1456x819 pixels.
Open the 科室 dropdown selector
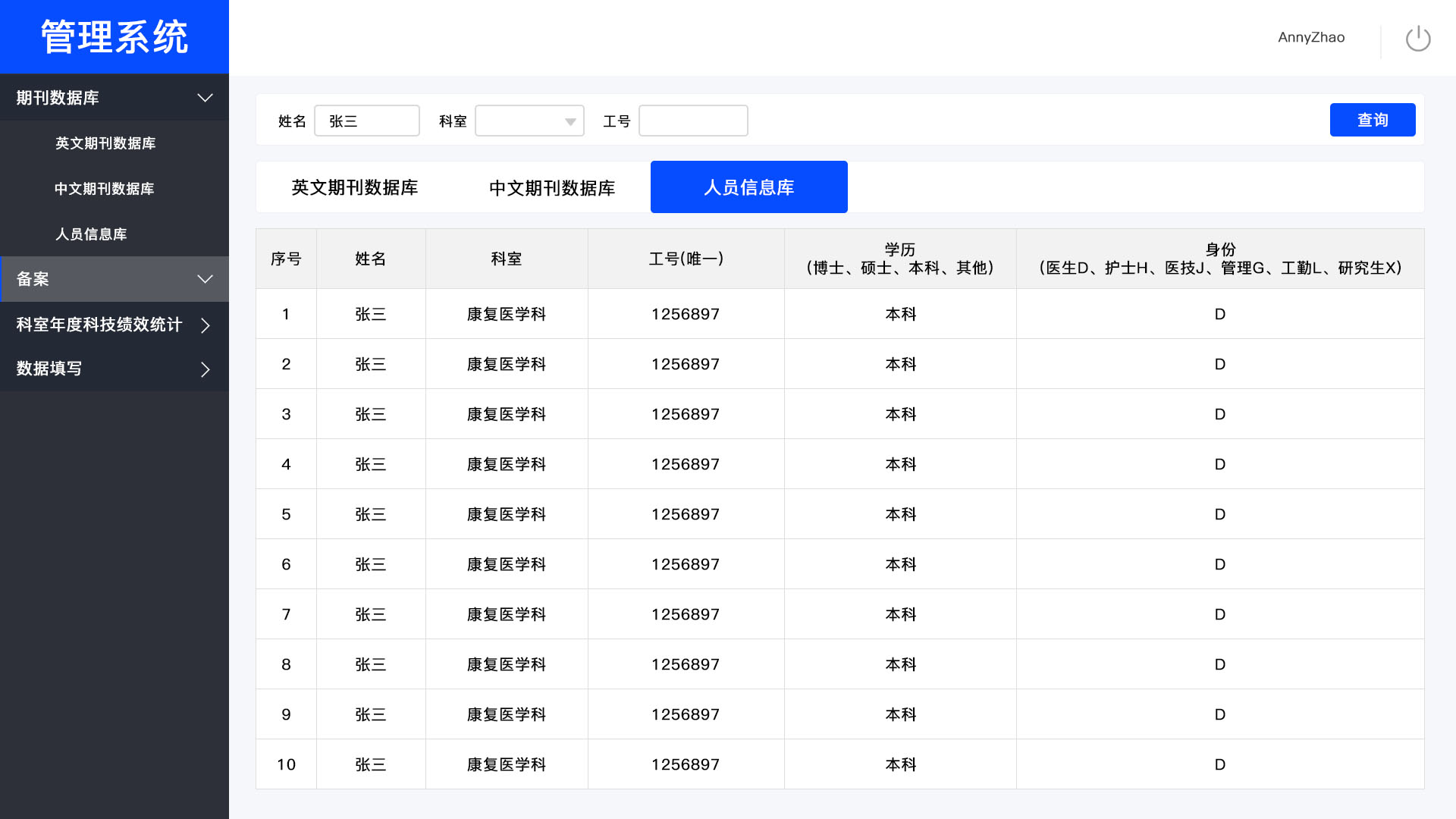coord(529,121)
